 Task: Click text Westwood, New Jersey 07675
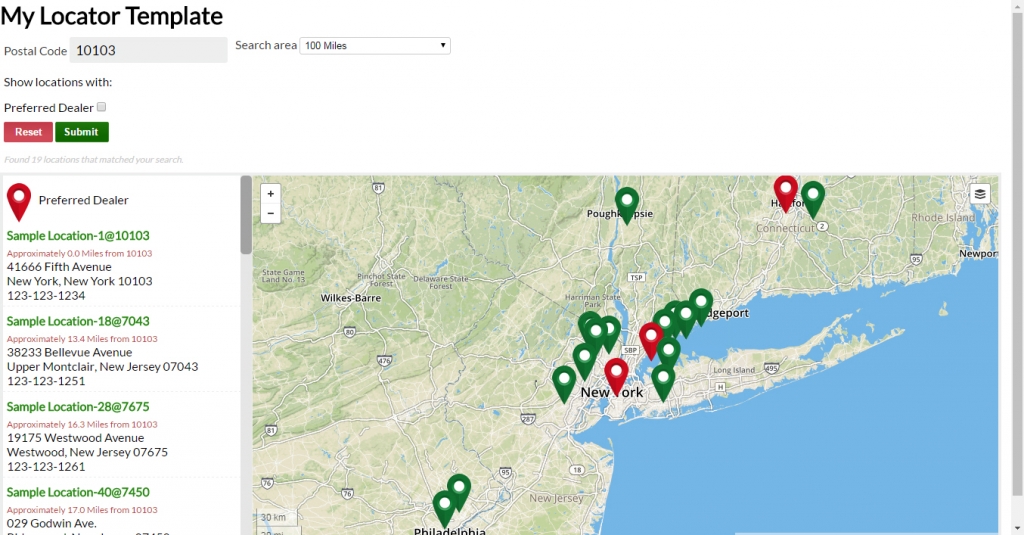87,452
